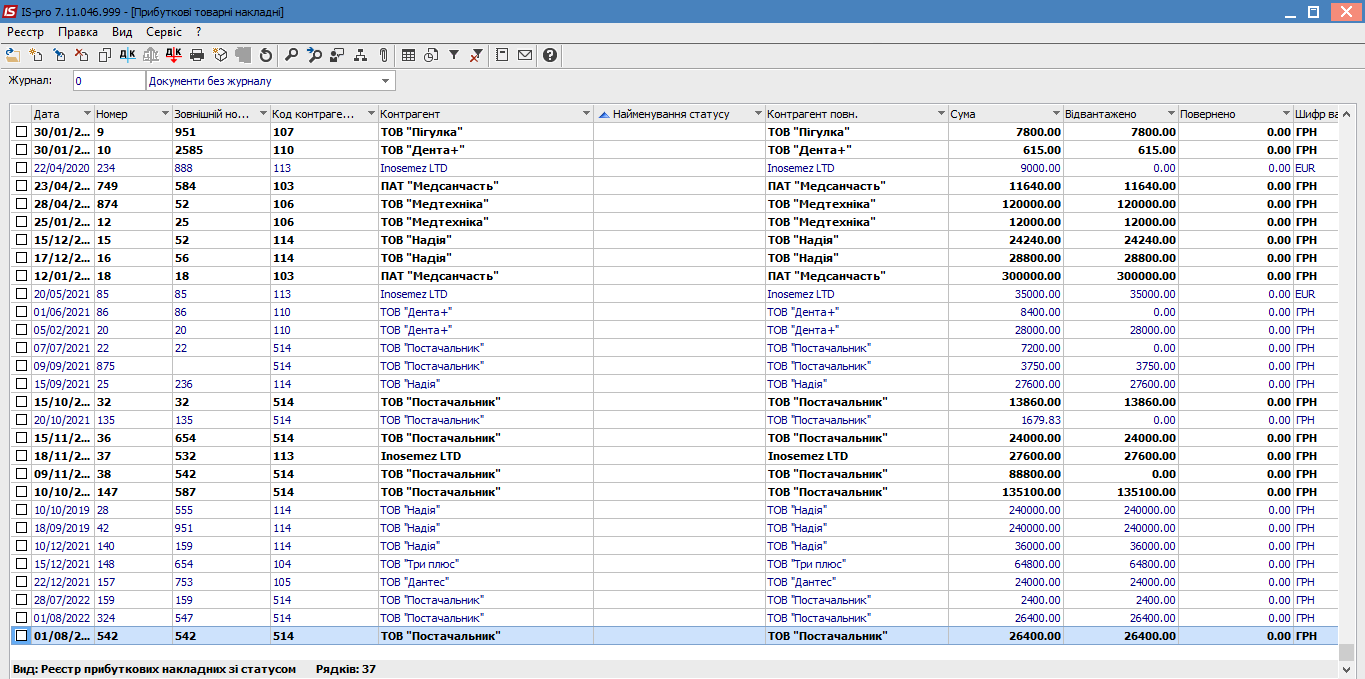Select number cell 324
The height and width of the screenshot is (679, 1365).
132,618
